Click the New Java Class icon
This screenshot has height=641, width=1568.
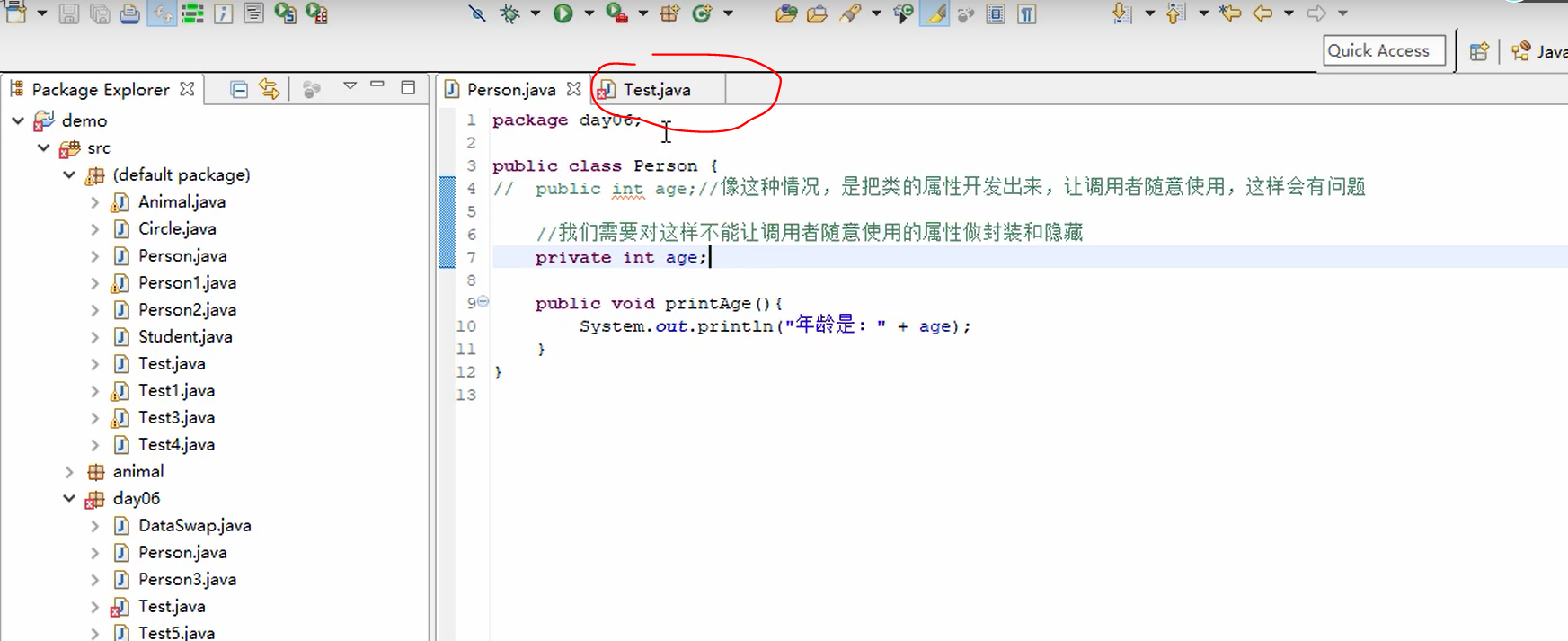pos(703,13)
